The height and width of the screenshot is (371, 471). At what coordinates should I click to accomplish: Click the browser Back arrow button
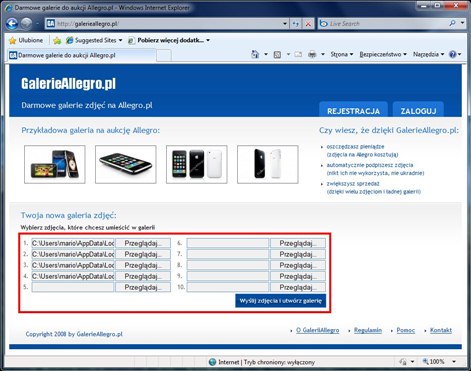tap(12, 24)
